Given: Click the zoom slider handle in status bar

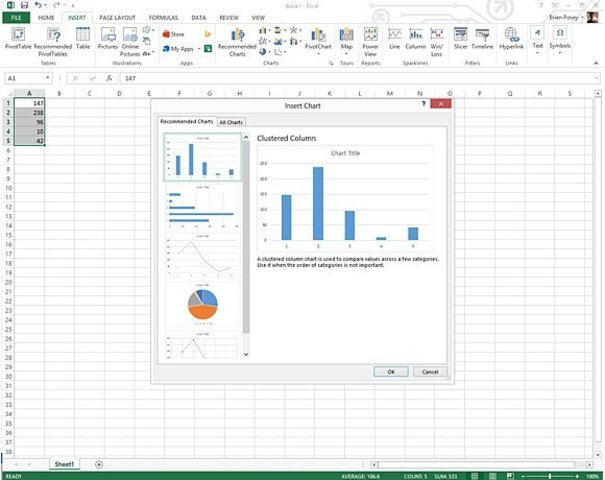Looking at the screenshot, I should 550,477.
